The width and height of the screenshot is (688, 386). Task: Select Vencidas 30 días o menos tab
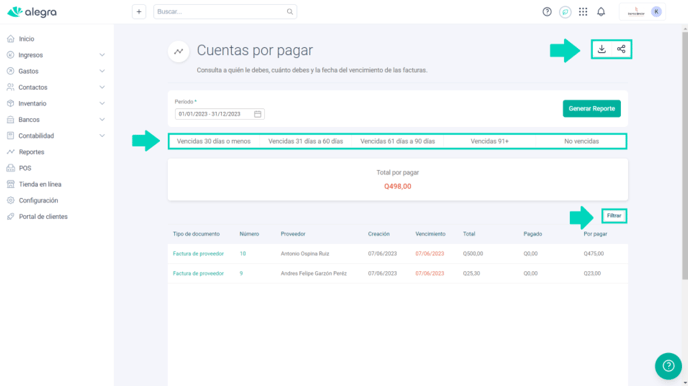(x=214, y=141)
